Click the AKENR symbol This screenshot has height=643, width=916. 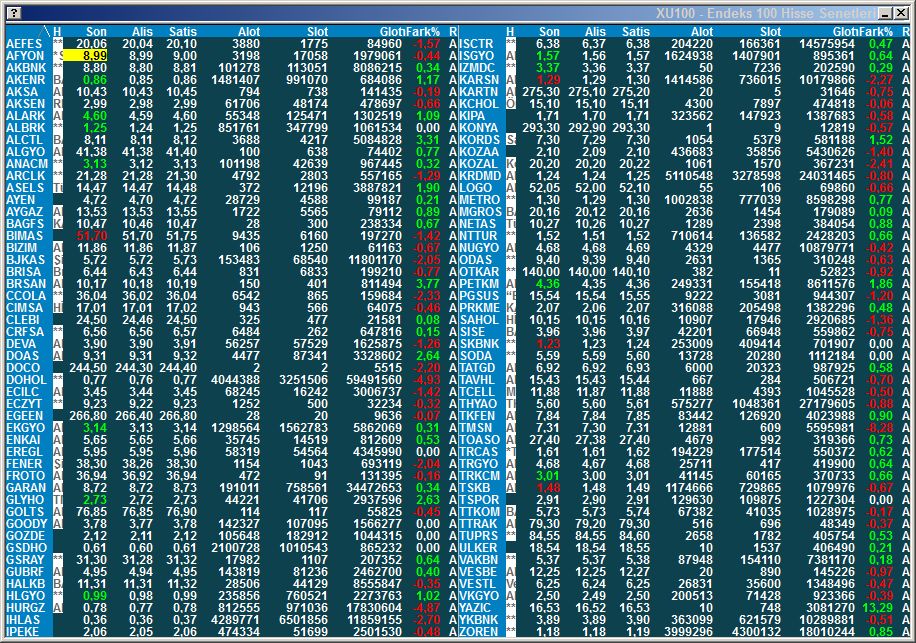coord(25,79)
